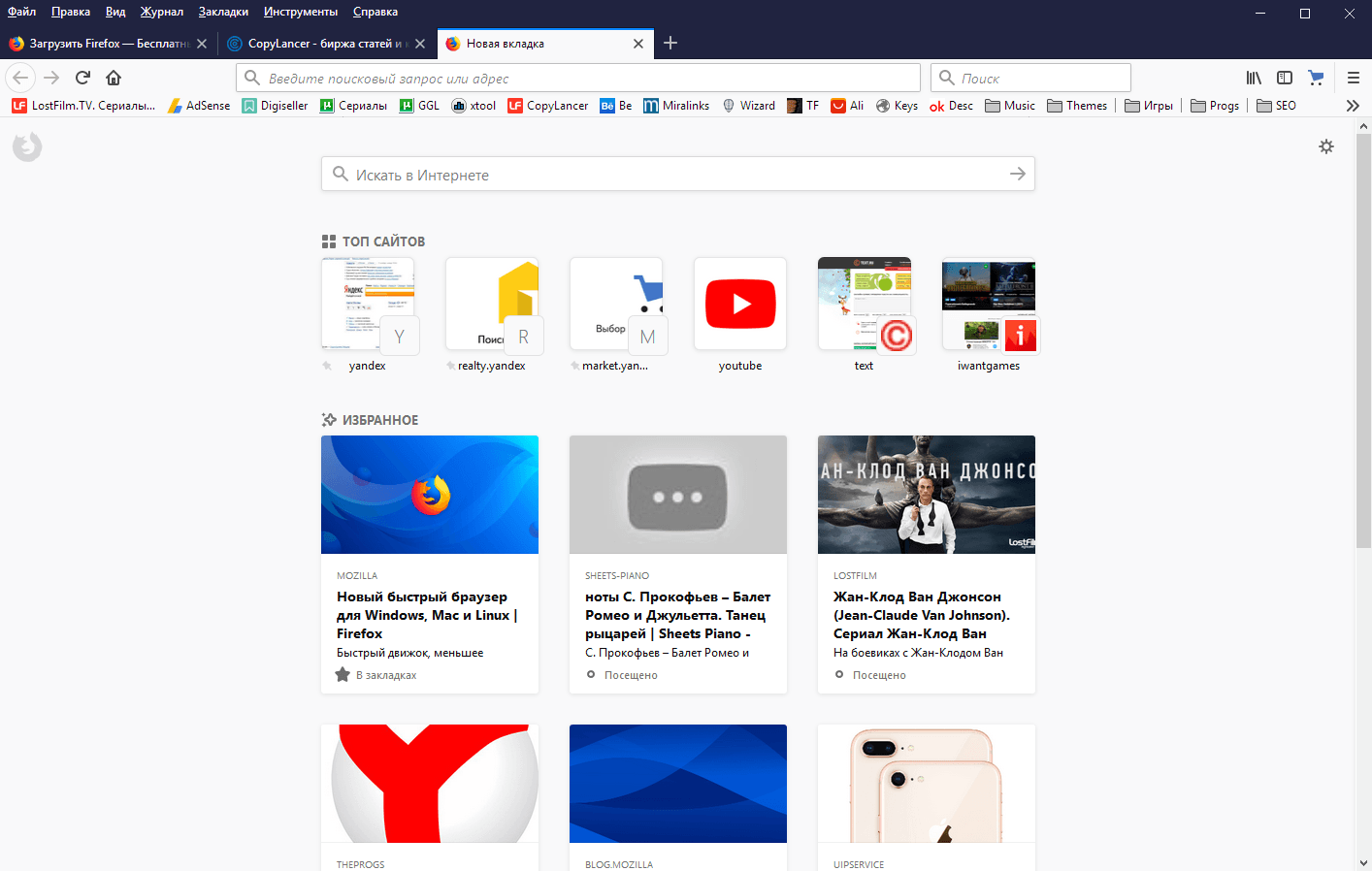Open Keys bookmark
Screen dimensions: 1372x871
click(x=897, y=106)
